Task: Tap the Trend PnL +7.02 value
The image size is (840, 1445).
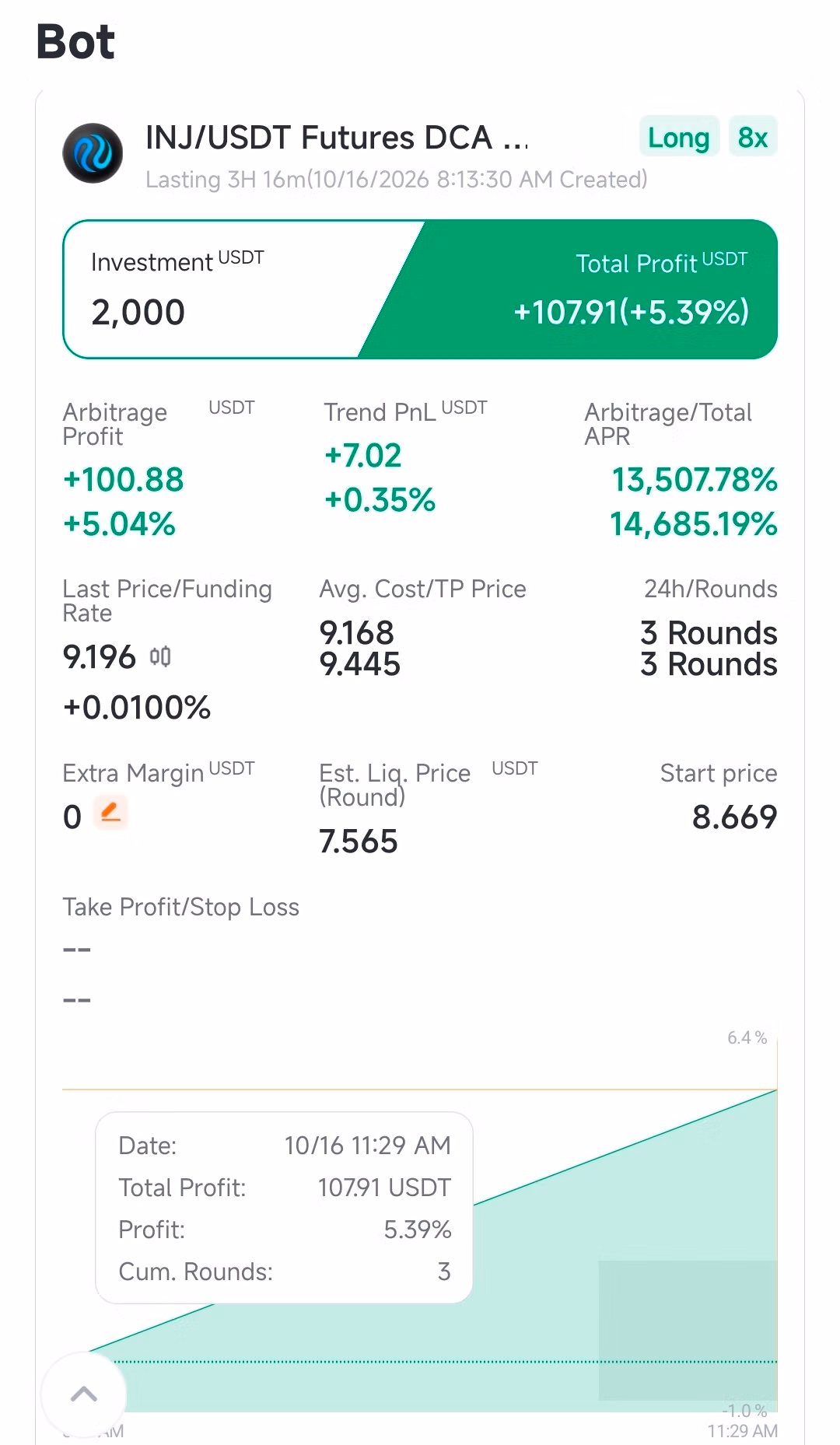Action: click(x=362, y=455)
